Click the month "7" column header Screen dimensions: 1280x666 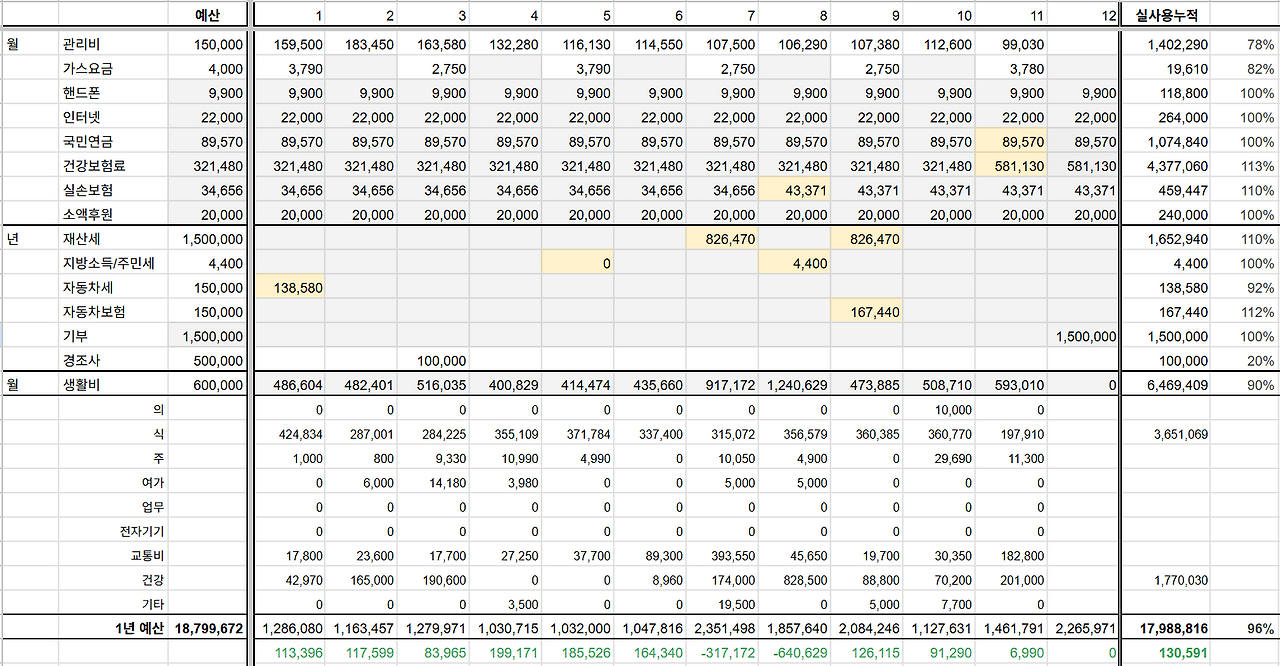tap(751, 16)
